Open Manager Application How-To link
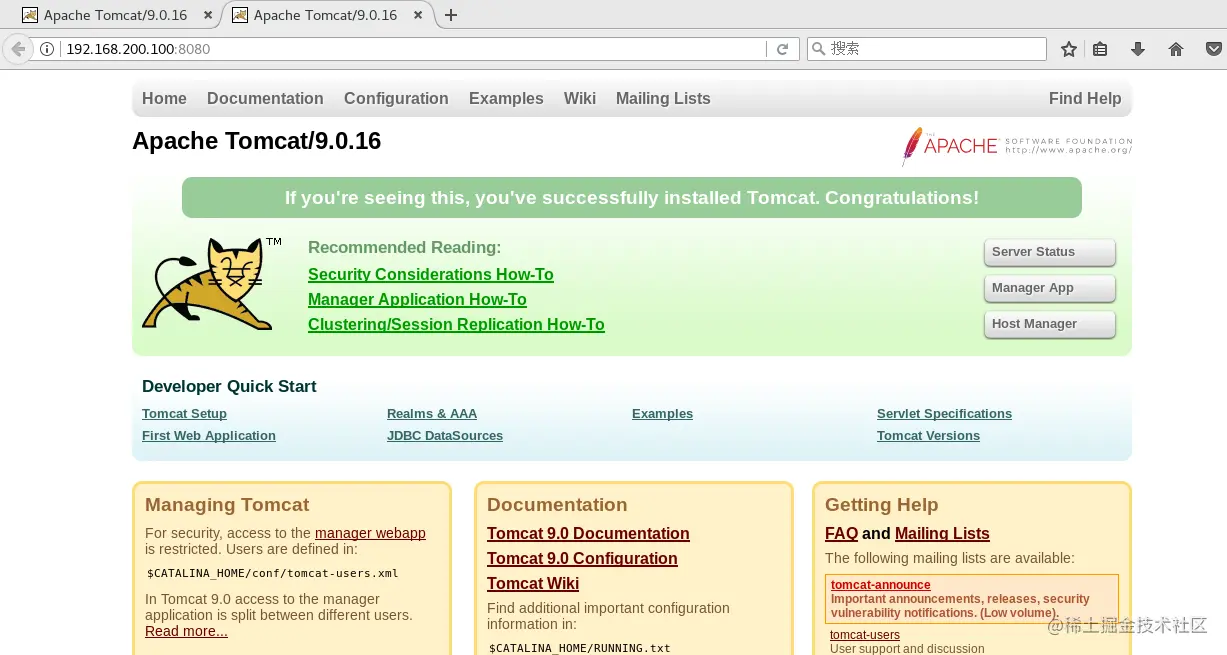 417,299
